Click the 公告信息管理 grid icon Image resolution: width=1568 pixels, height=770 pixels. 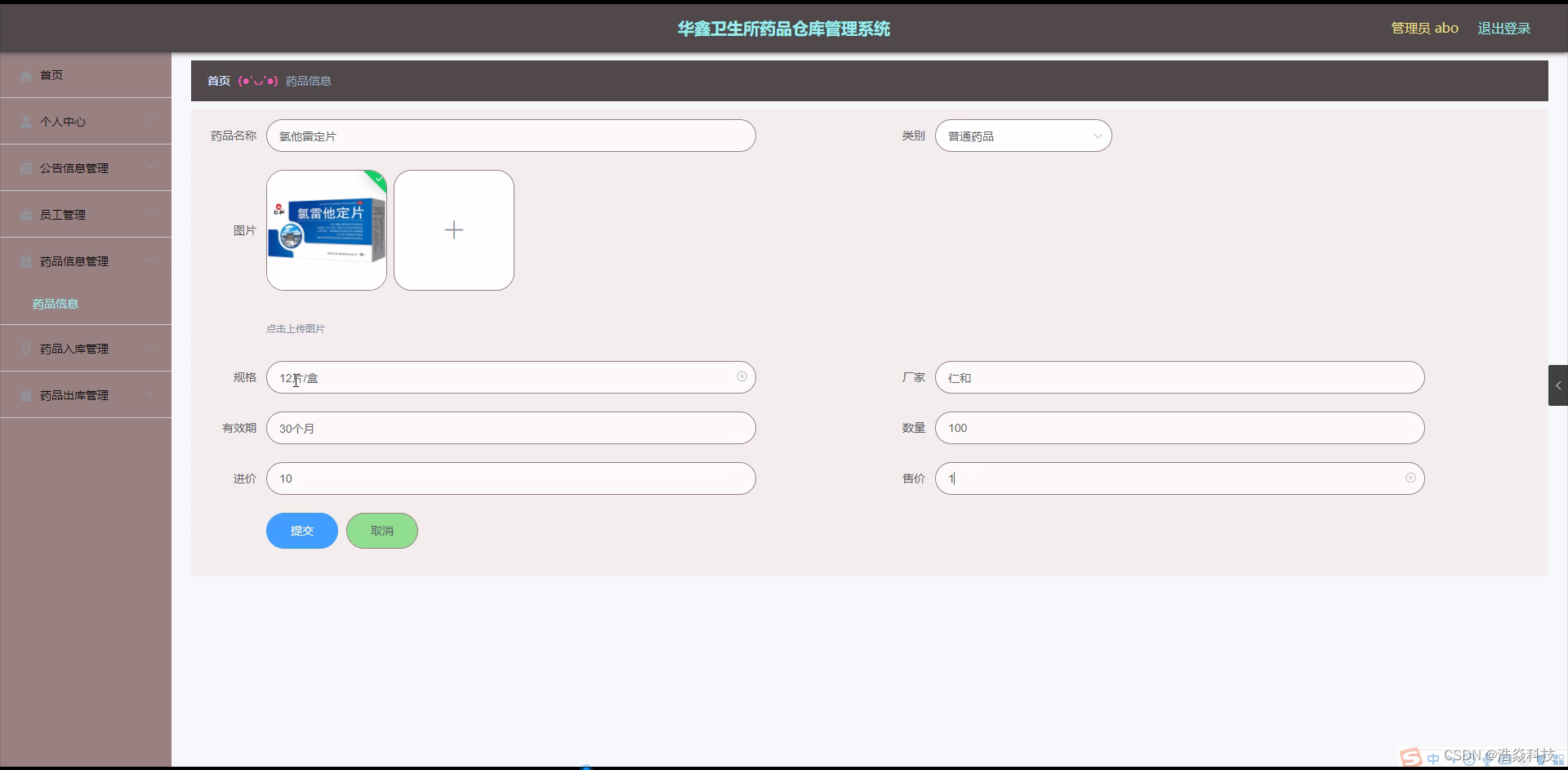24,167
